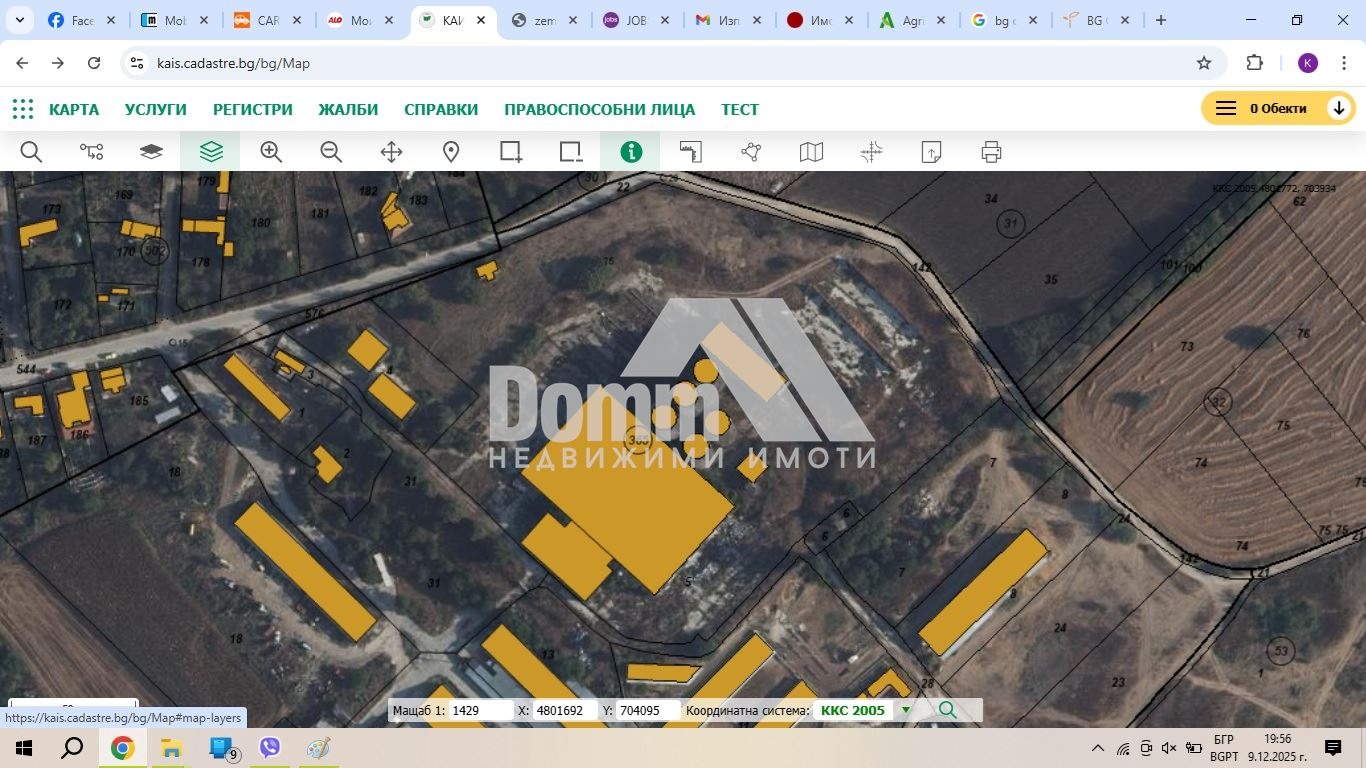Open the hamburger menu on the objects badge

pos(1224,107)
